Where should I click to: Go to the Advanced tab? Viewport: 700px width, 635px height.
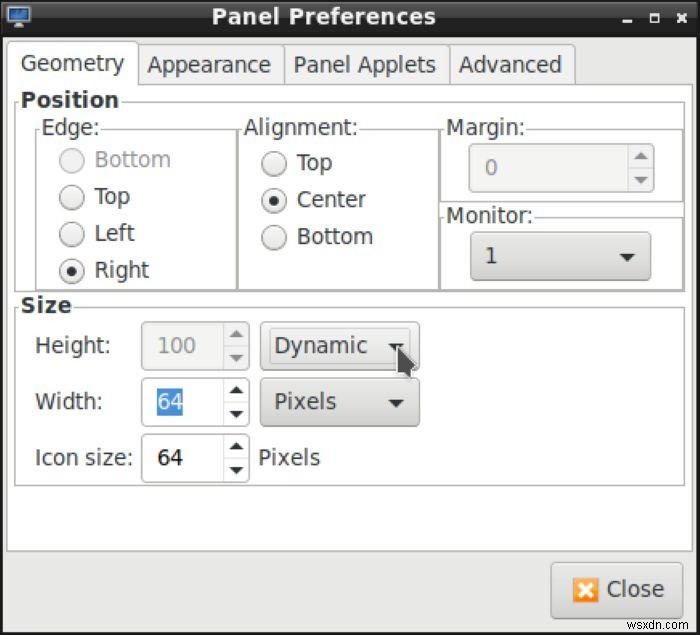pyautogui.click(x=510, y=65)
